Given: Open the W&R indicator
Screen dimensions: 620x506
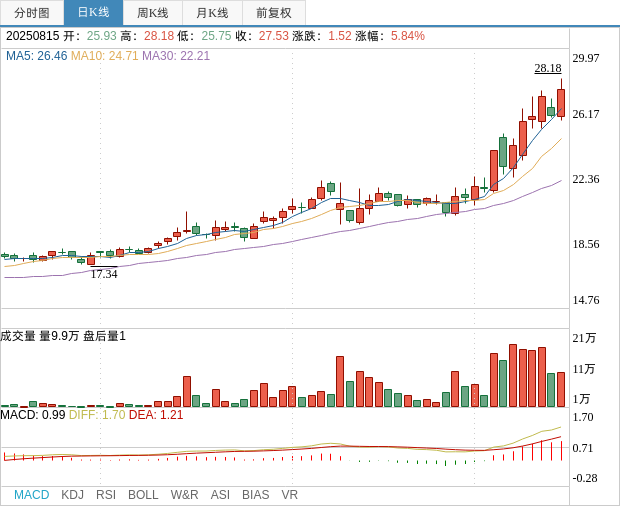Looking at the screenshot, I should (x=184, y=495).
